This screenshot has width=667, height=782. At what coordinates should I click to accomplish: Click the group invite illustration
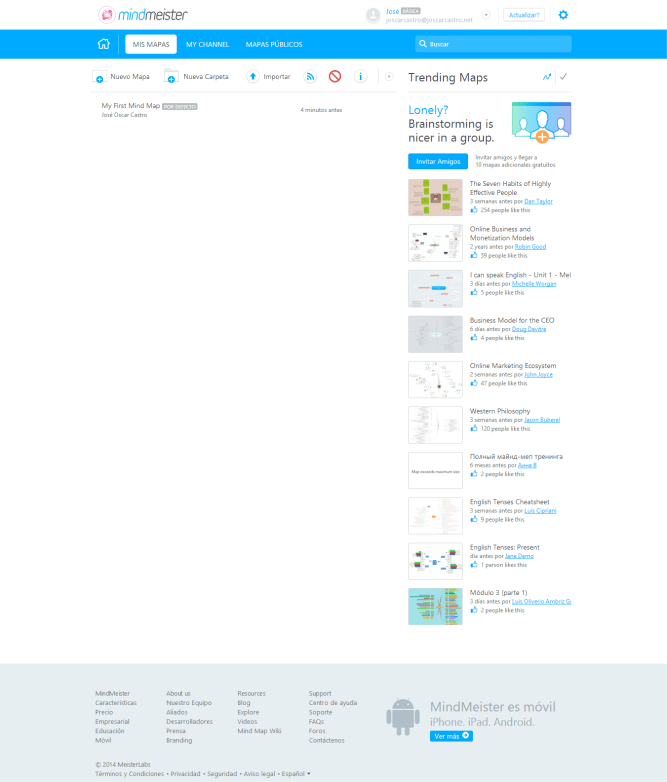[x=541, y=122]
